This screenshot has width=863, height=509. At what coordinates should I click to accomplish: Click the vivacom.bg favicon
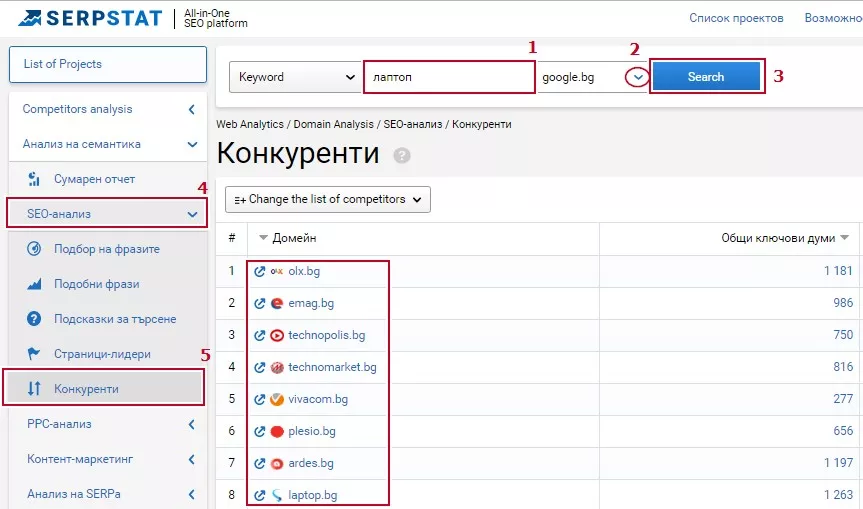pos(277,399)
